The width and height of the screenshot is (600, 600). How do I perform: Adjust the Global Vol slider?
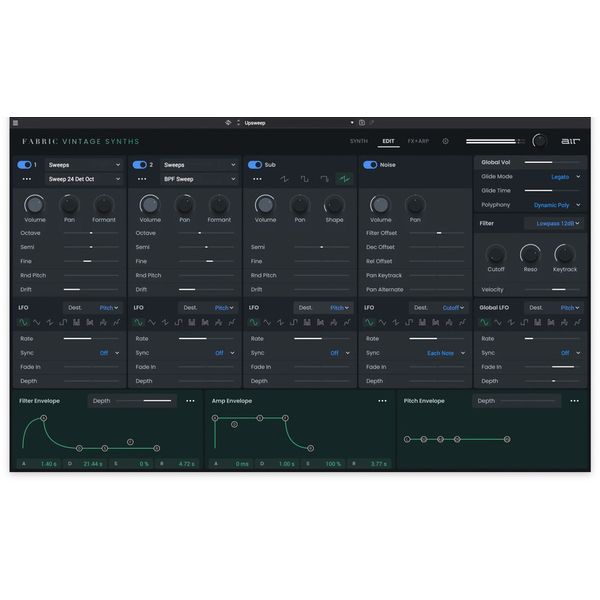552,162
